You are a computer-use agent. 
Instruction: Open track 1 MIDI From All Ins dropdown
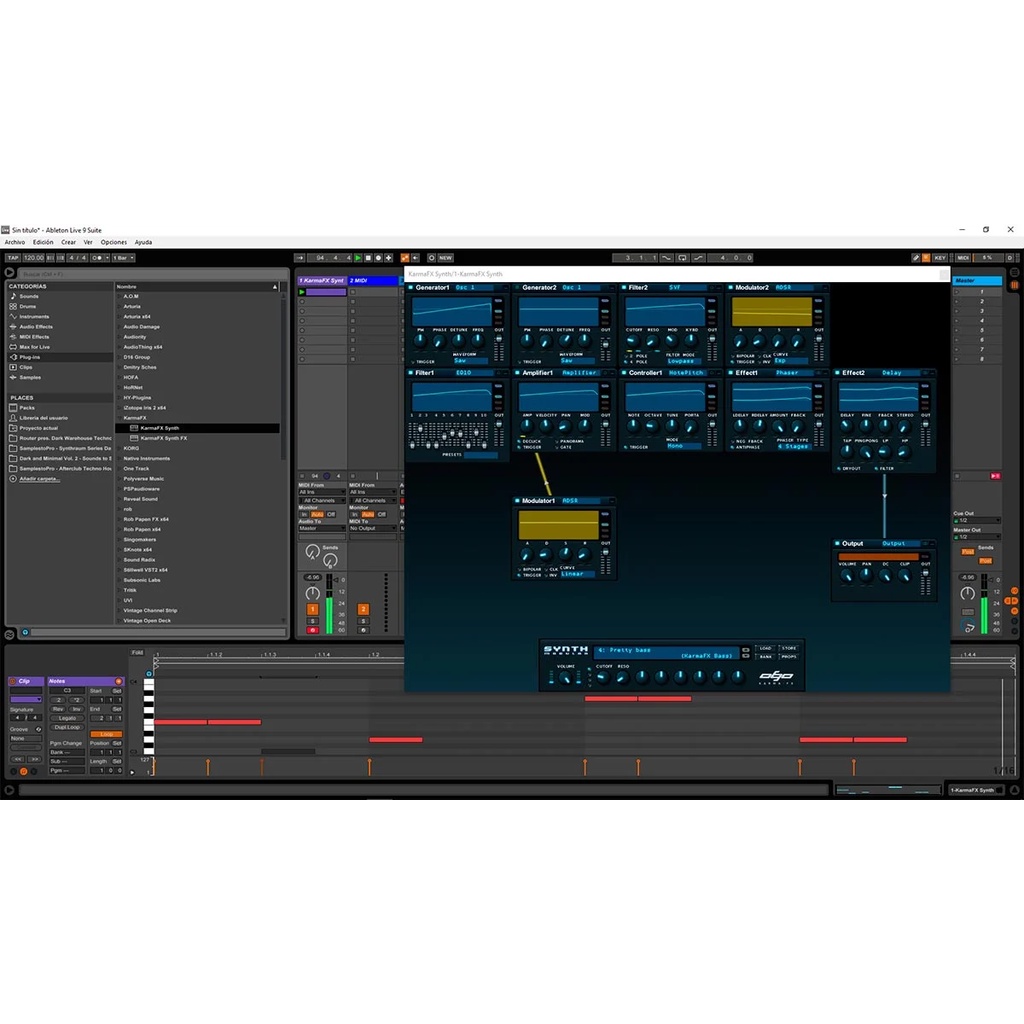pos(322,492)
